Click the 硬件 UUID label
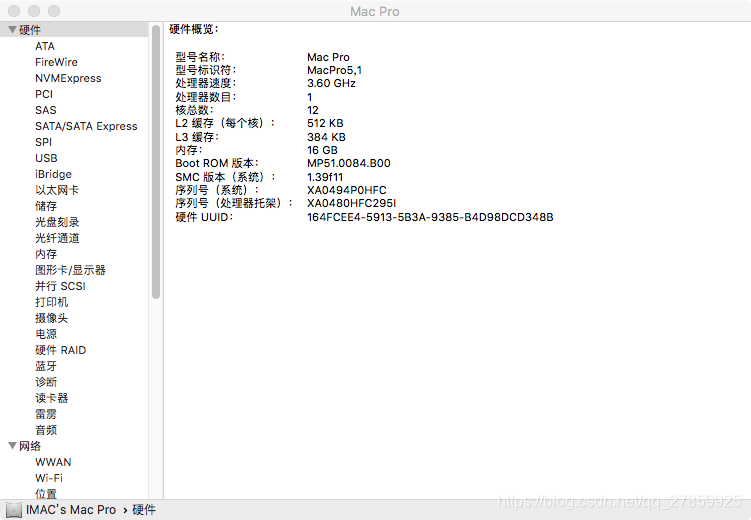 [x=204, y=217]
